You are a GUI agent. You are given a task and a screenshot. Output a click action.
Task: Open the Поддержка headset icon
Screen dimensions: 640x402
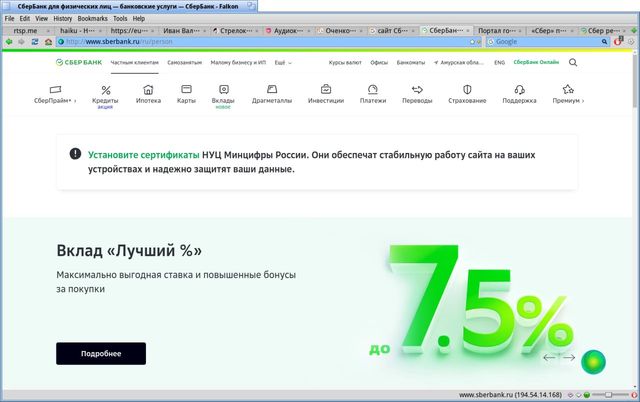(x=519, y=89)
